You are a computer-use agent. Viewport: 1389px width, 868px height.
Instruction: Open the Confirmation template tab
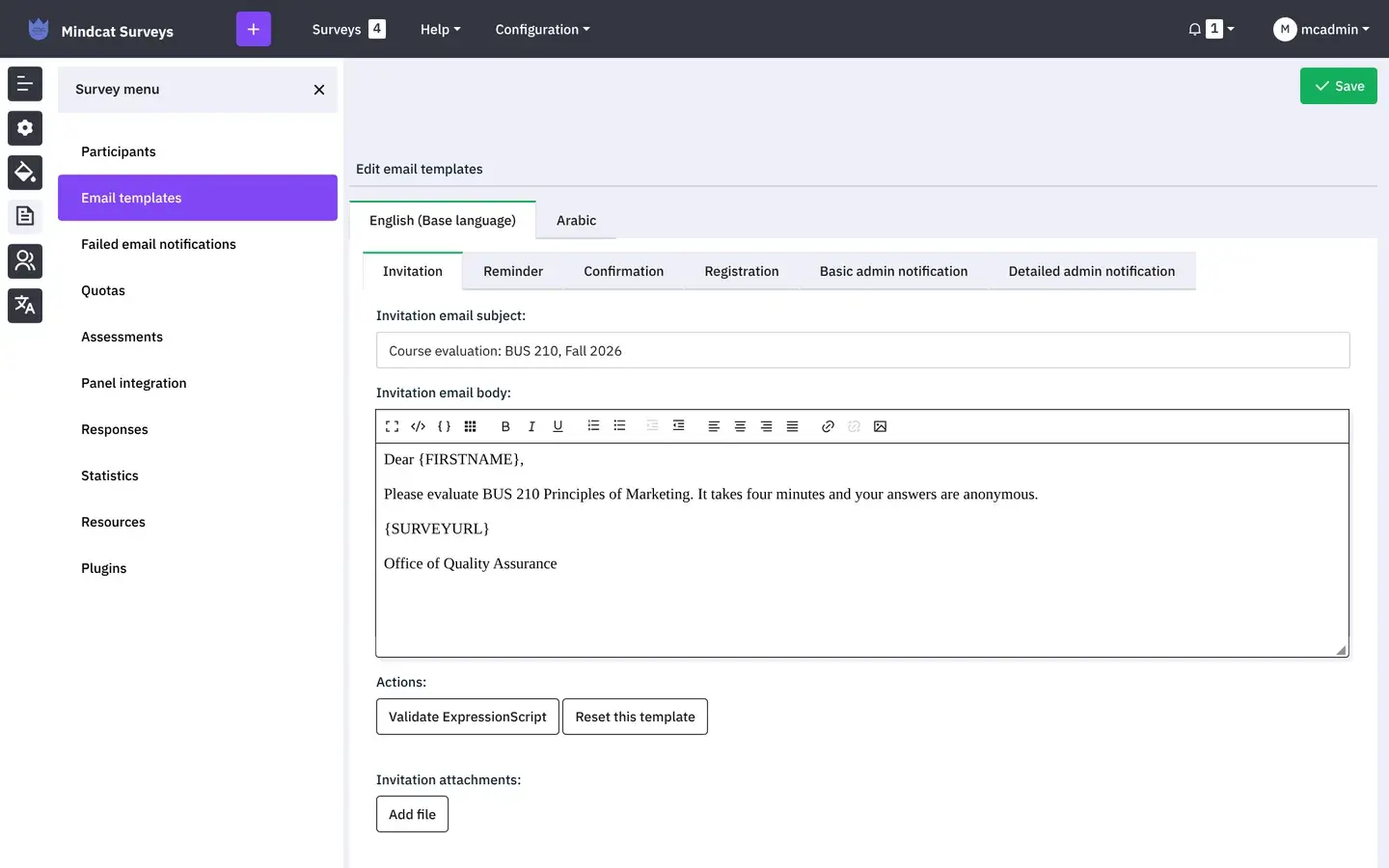pos(624,271)
